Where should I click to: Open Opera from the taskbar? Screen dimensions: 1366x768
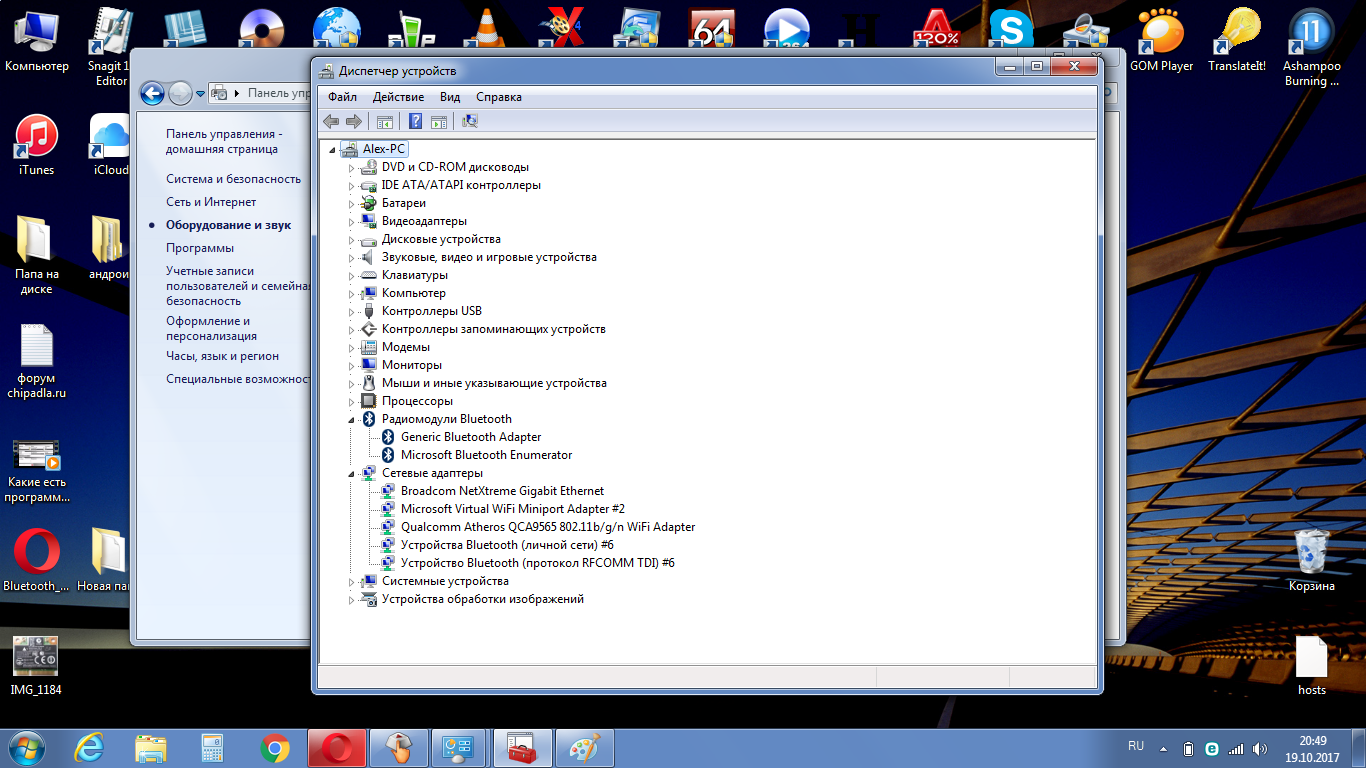[x=336, y=748]
